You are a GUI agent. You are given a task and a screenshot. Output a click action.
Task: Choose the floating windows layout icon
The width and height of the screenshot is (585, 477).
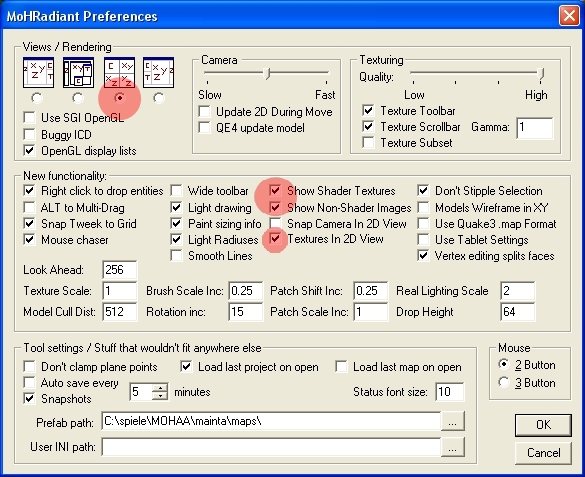pyautogui.click(x=78, y=72)
